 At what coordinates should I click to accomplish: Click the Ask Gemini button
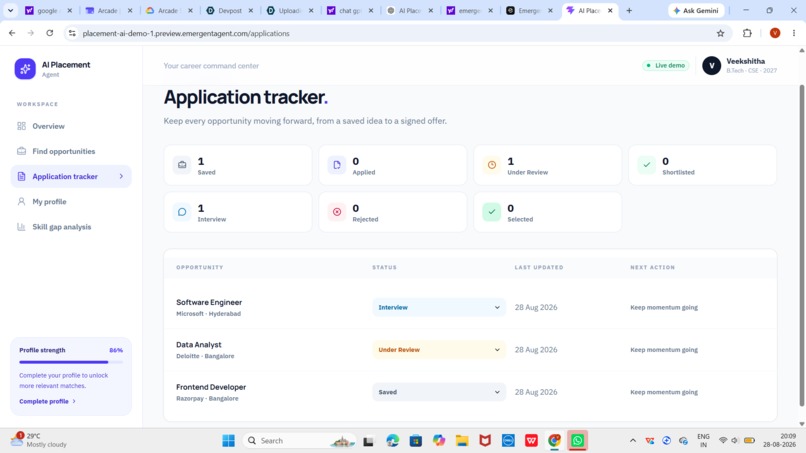coord(696,10)
